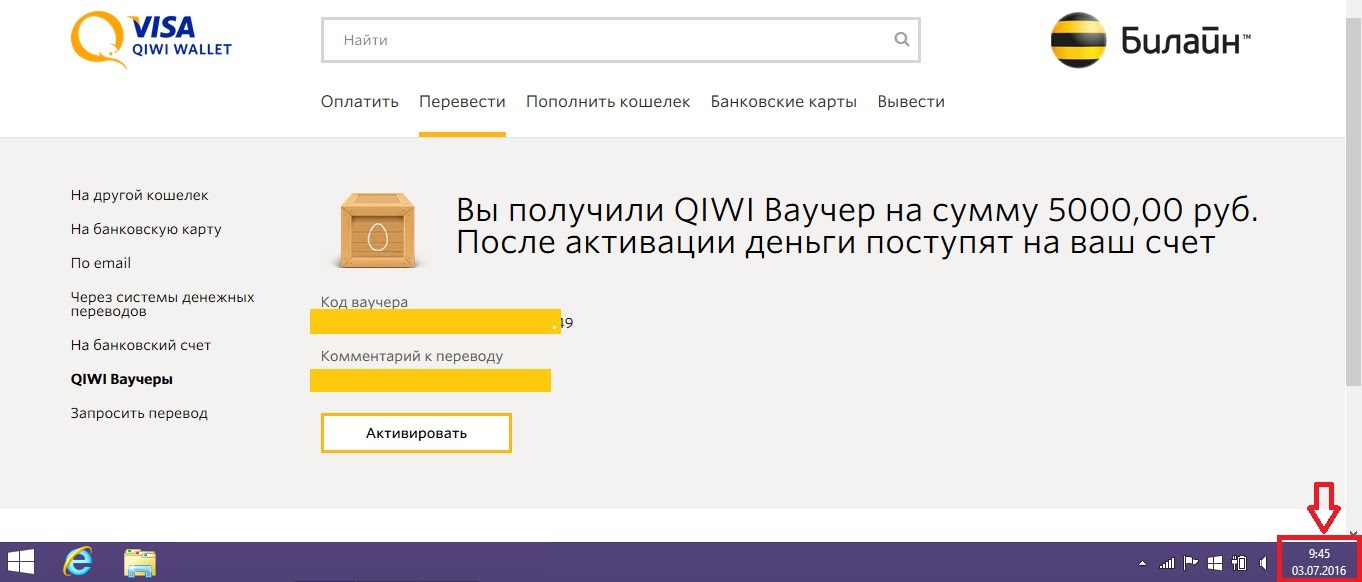1362x582 pixels.
Task: Click the Комментарий к переводу label
Action: [x=412, y=356]
